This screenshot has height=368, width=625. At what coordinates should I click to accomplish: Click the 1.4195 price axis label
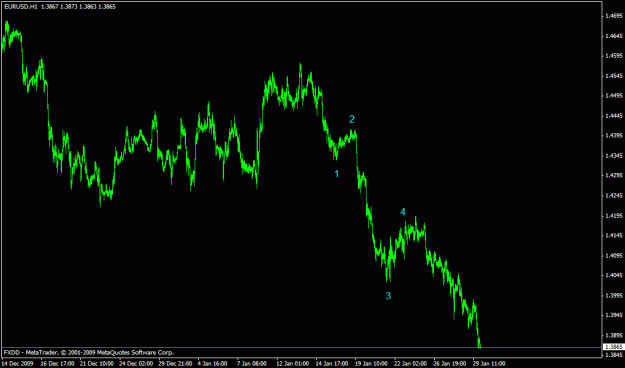pyautogui.click(x=614, y=216)
